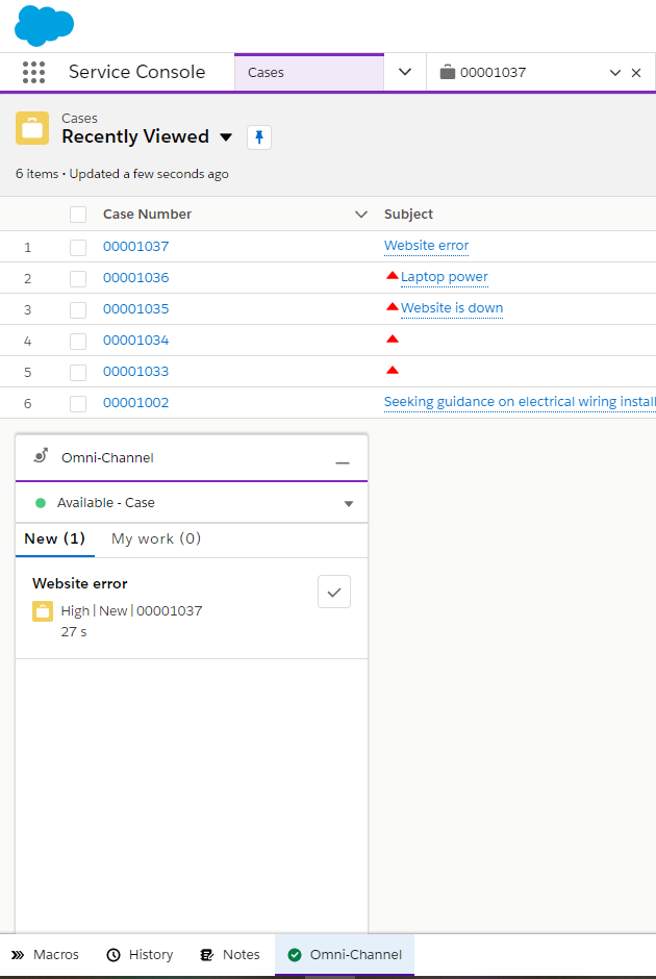Open case number 00001036 link

[x=136, y=278]
